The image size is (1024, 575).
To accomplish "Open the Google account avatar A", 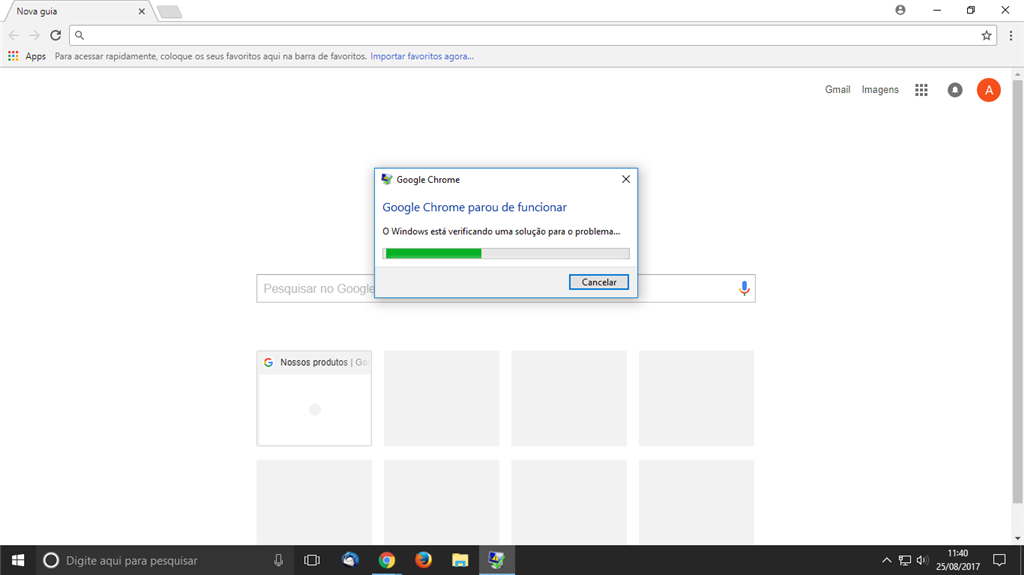I will (x=988, y=90).
